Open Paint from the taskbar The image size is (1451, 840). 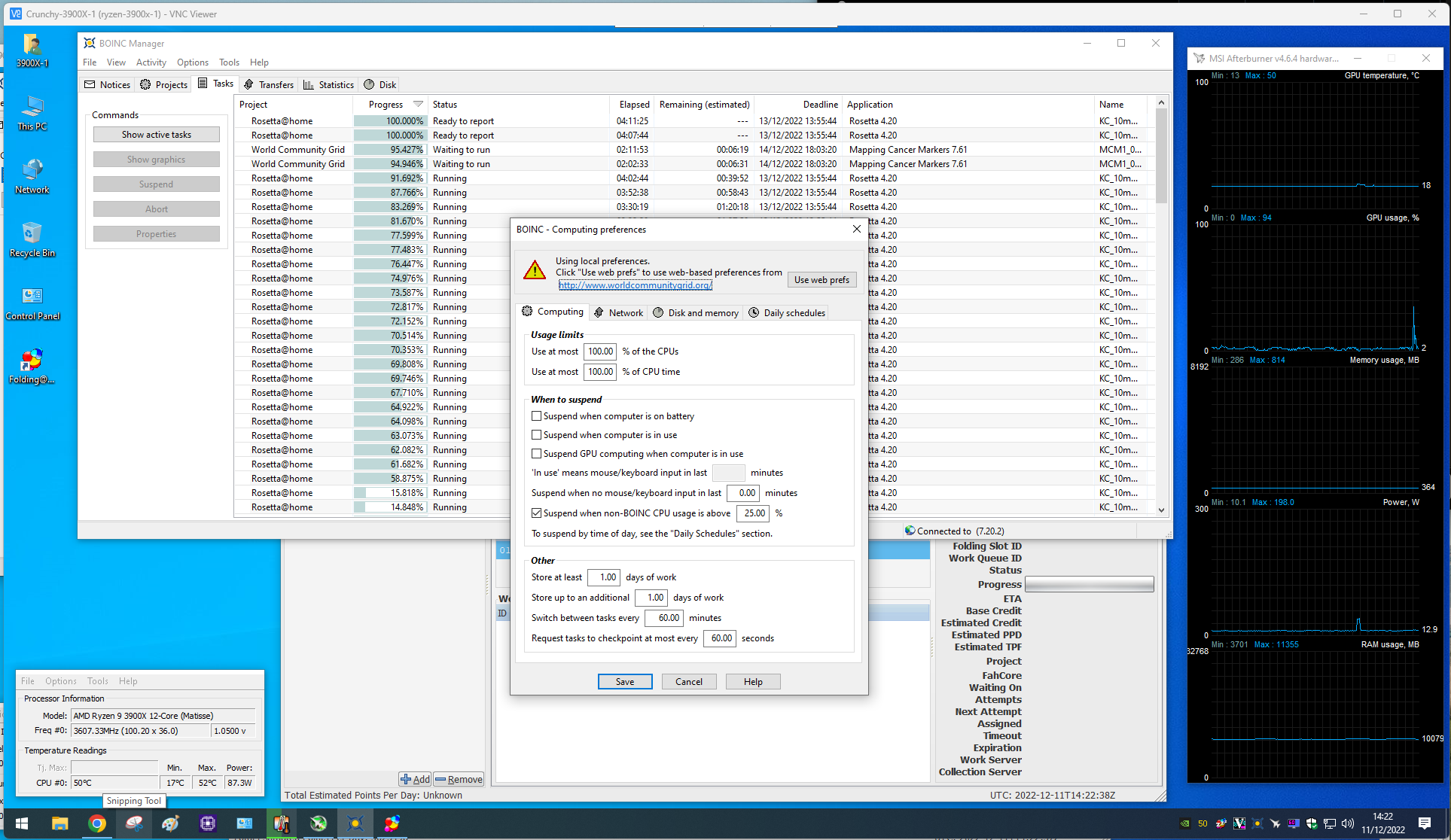pos(171,823)
